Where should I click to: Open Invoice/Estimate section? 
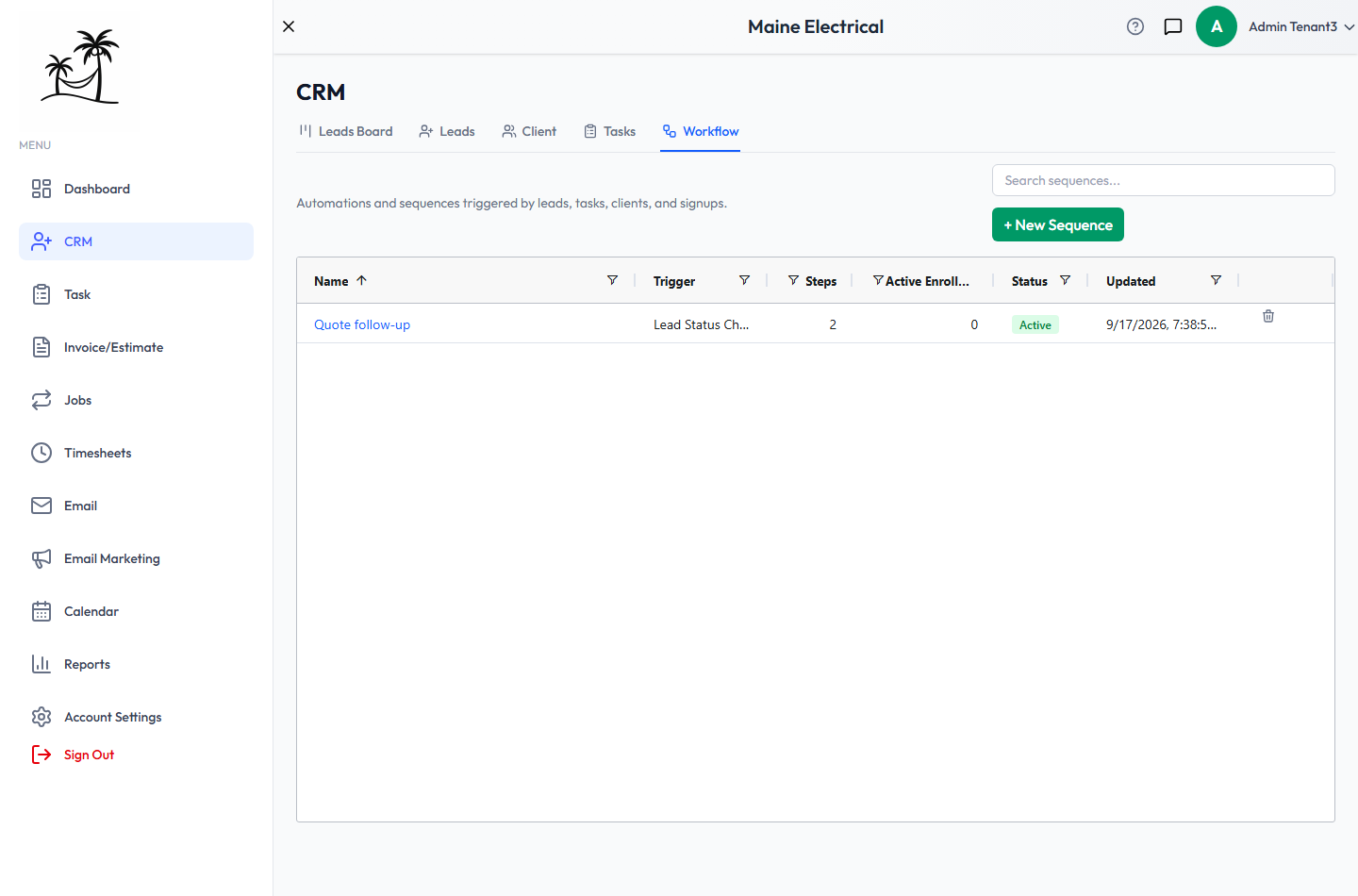tap(136, 347)
